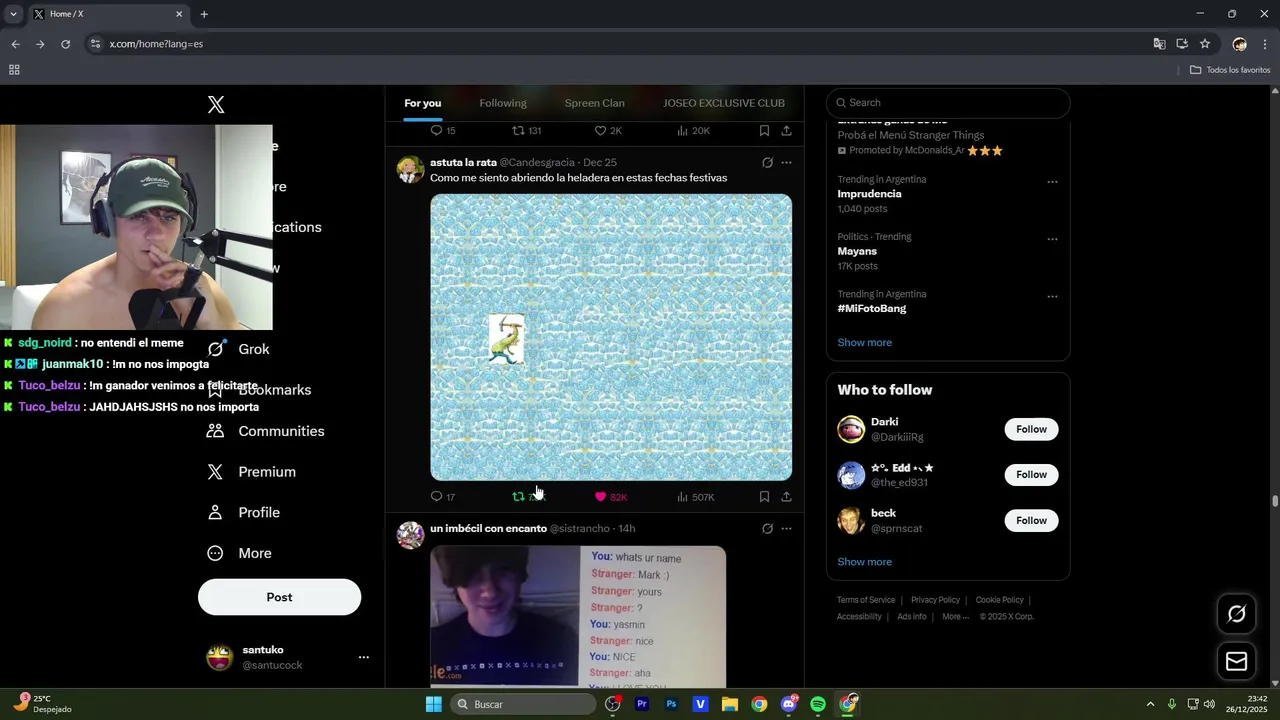1280x720 pixels.
Task: Open more options on astuta la rata's post
Action: [x=786, y=163]
